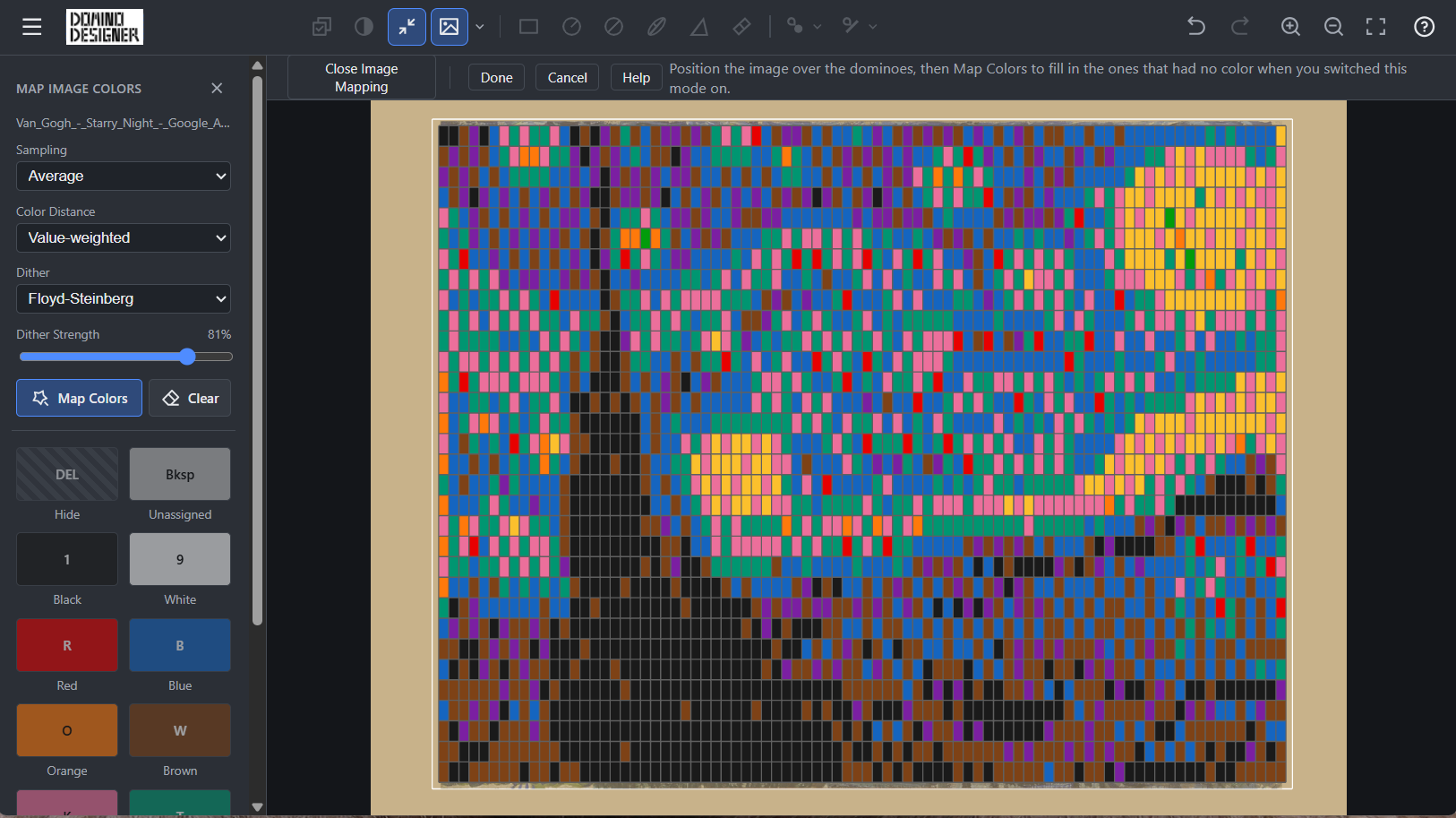Undo the last action
This screenshot has height=818, width=1456.
pos(1196,27)
